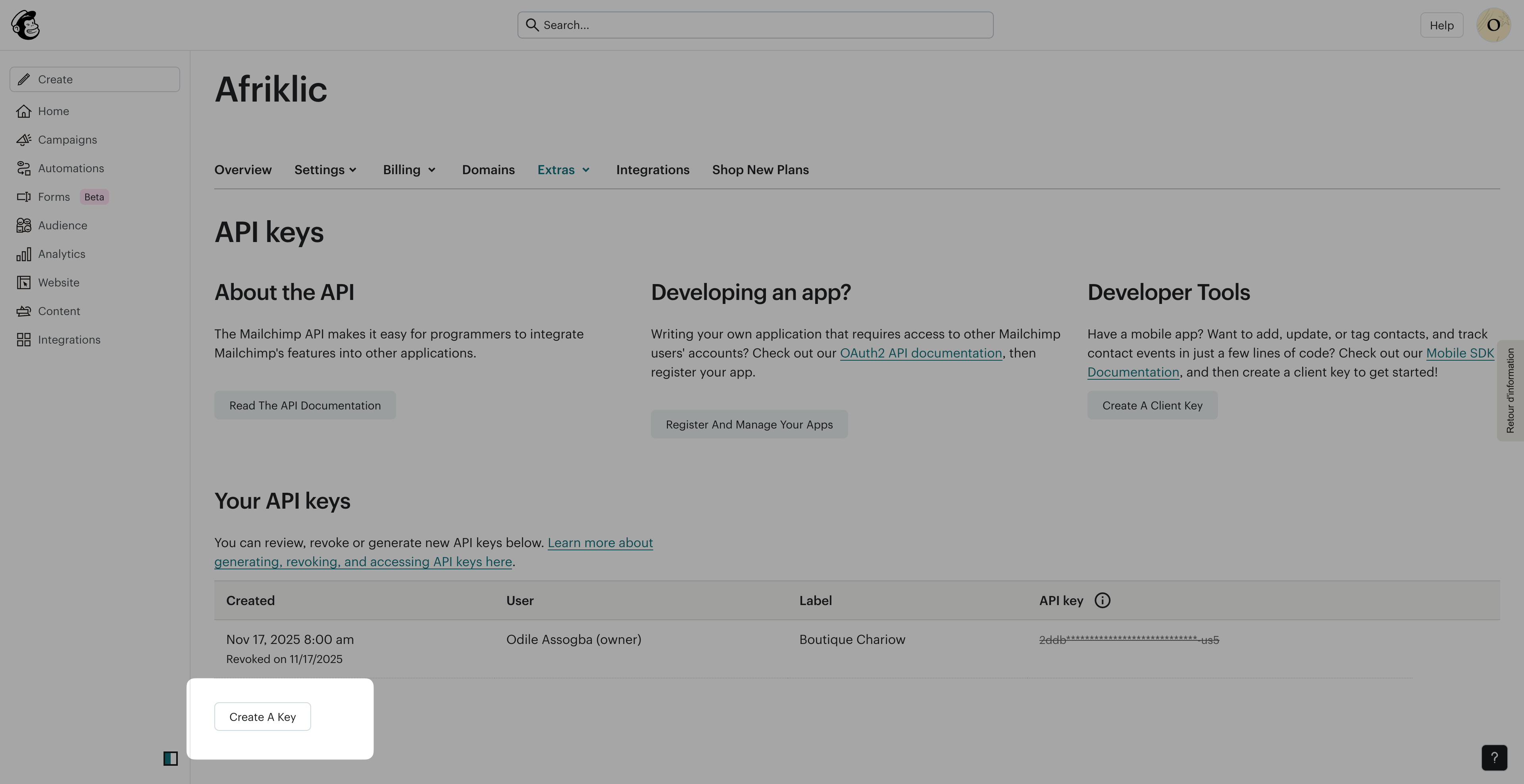
Task: Open the Shop New Plans tab
Action: click(x=760, y=170)
